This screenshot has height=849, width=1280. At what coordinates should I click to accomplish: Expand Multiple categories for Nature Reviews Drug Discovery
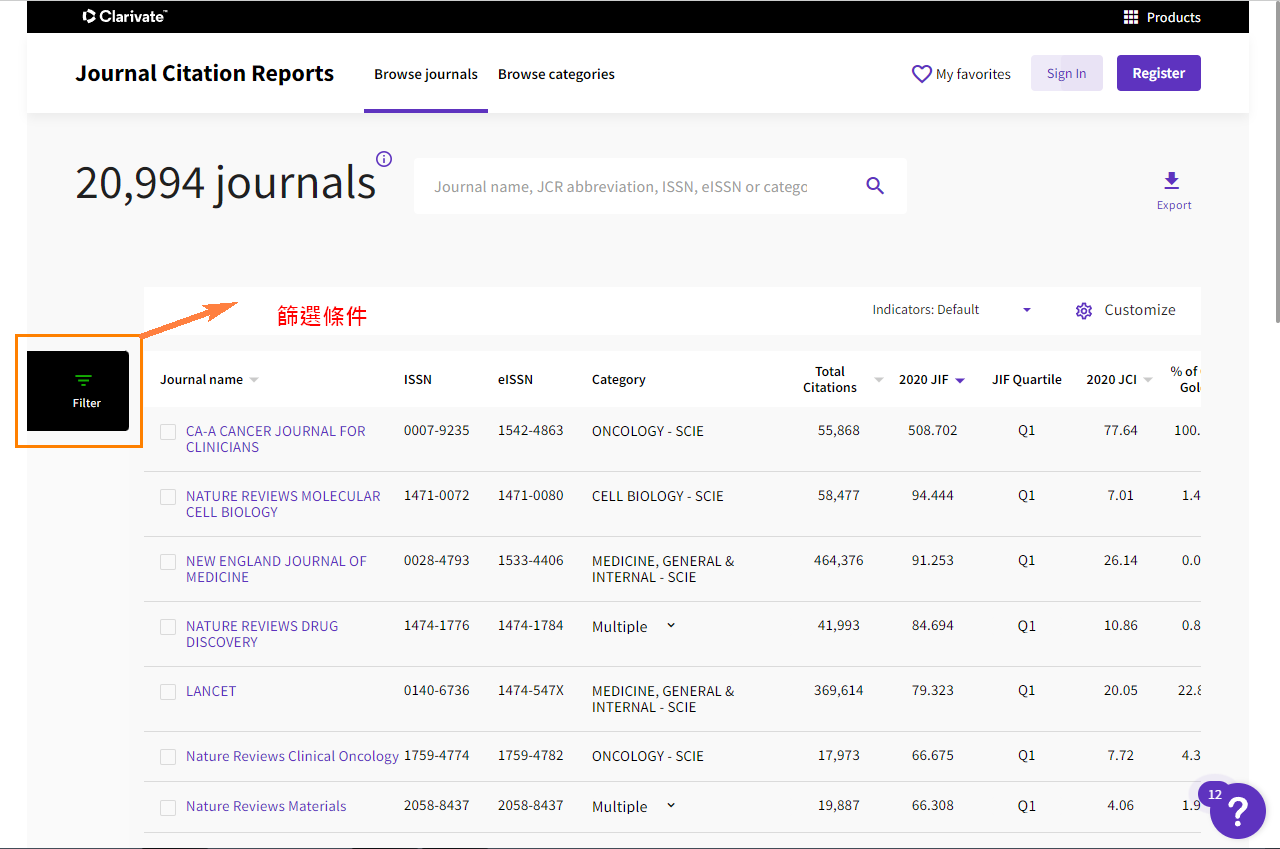coord(671,626)
